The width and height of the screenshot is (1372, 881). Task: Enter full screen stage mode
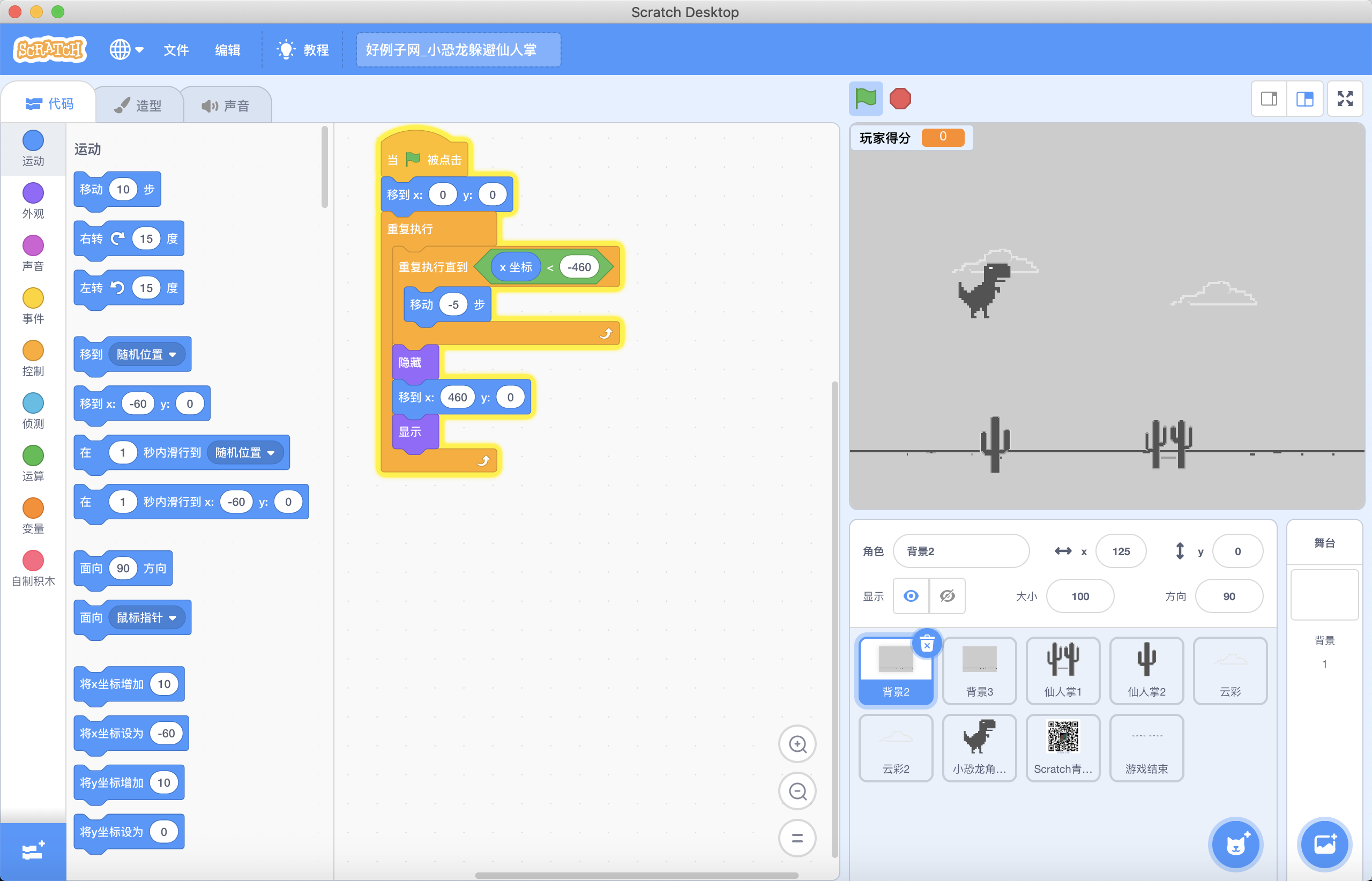coord(1345,99)
